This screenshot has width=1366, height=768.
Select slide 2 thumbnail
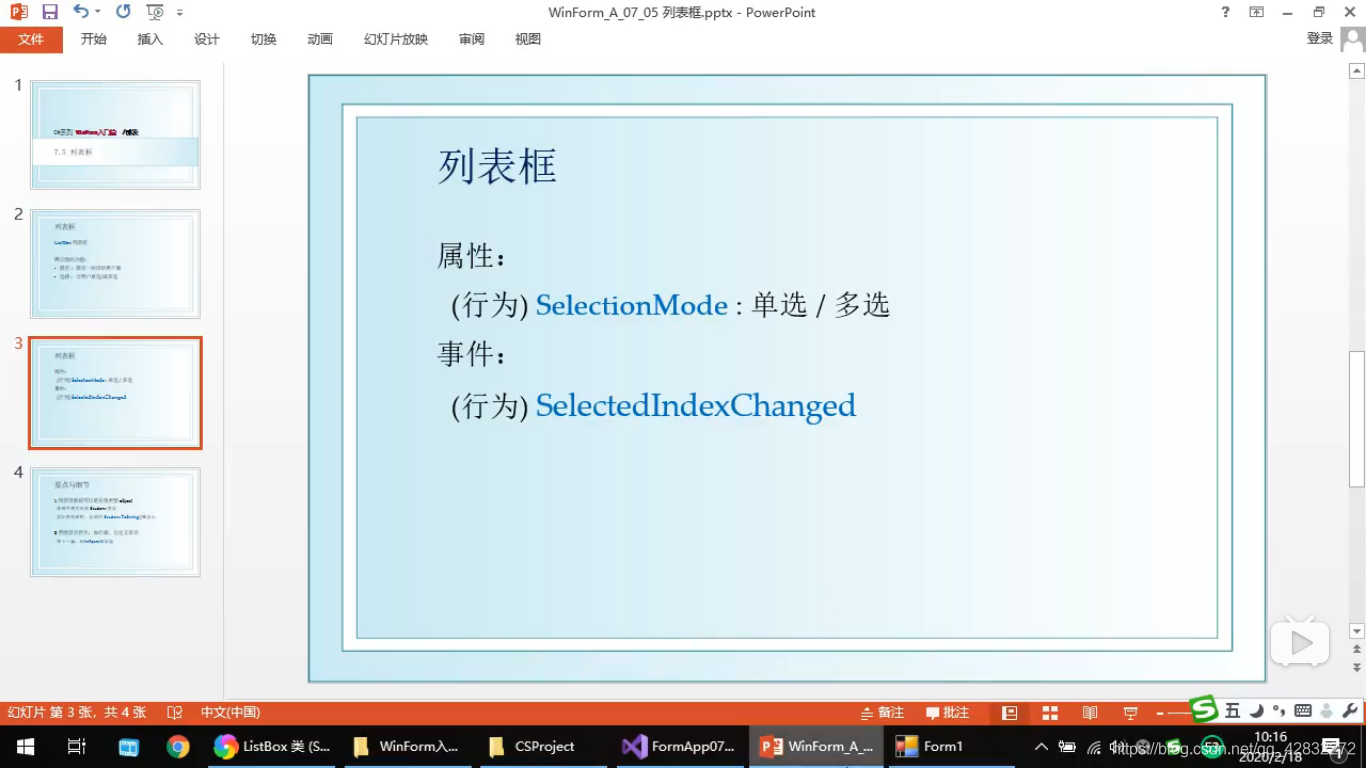click(115, 264)
